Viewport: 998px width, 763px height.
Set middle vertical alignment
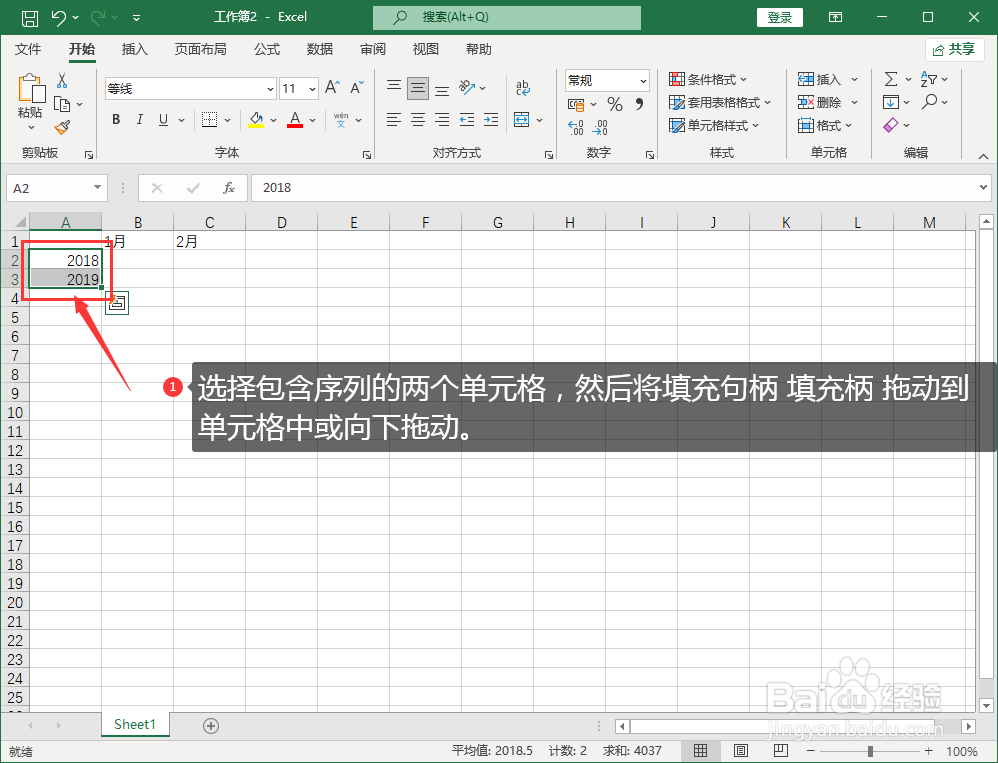click(x=418, y=88)
